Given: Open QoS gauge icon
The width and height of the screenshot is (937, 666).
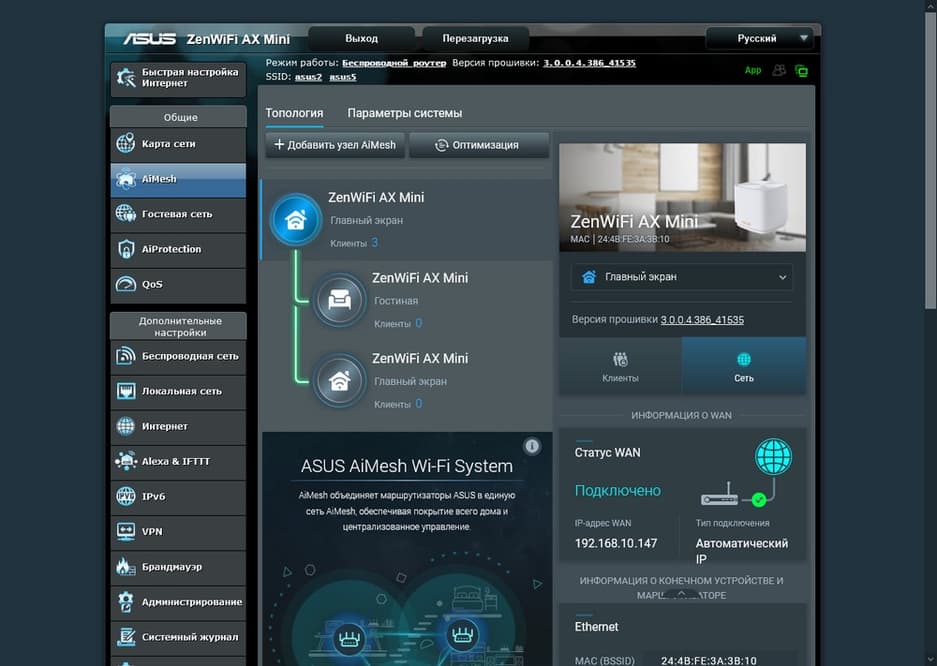Looking at the screenshot, I should click(125, 284).
